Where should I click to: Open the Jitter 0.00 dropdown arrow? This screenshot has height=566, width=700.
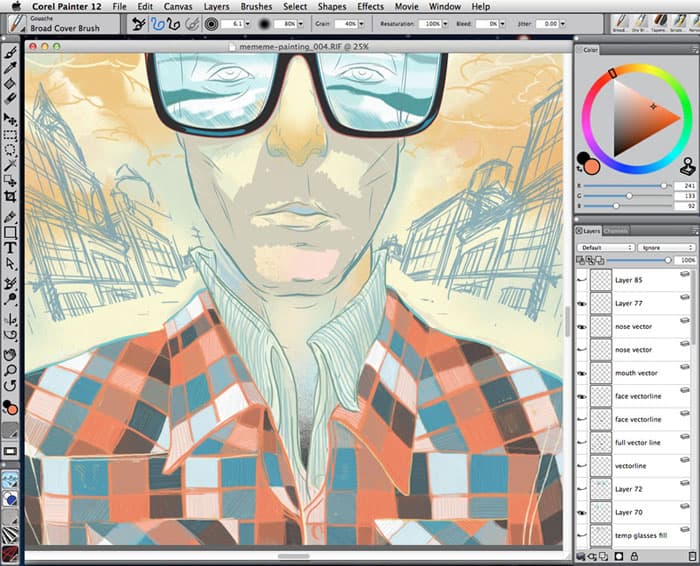point(562,24)
